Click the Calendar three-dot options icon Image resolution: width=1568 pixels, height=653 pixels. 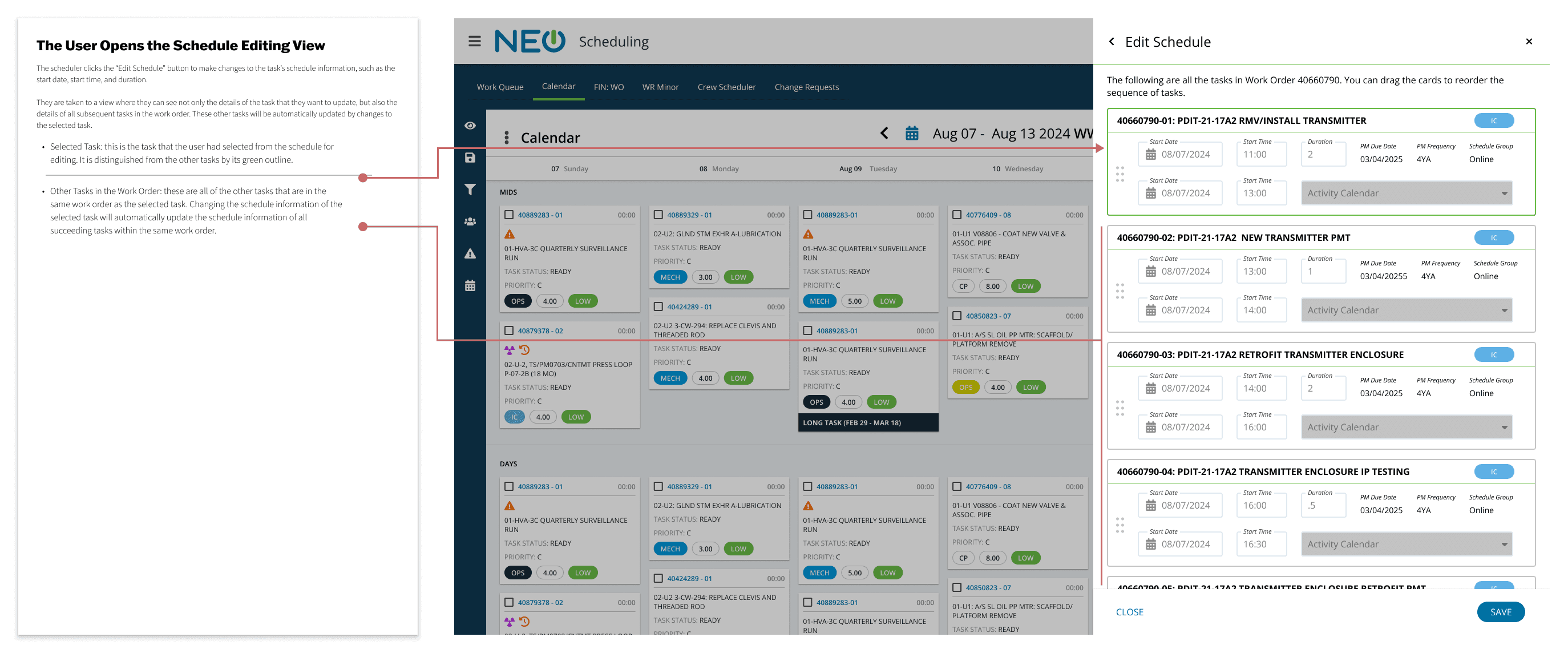click(507, 138)
